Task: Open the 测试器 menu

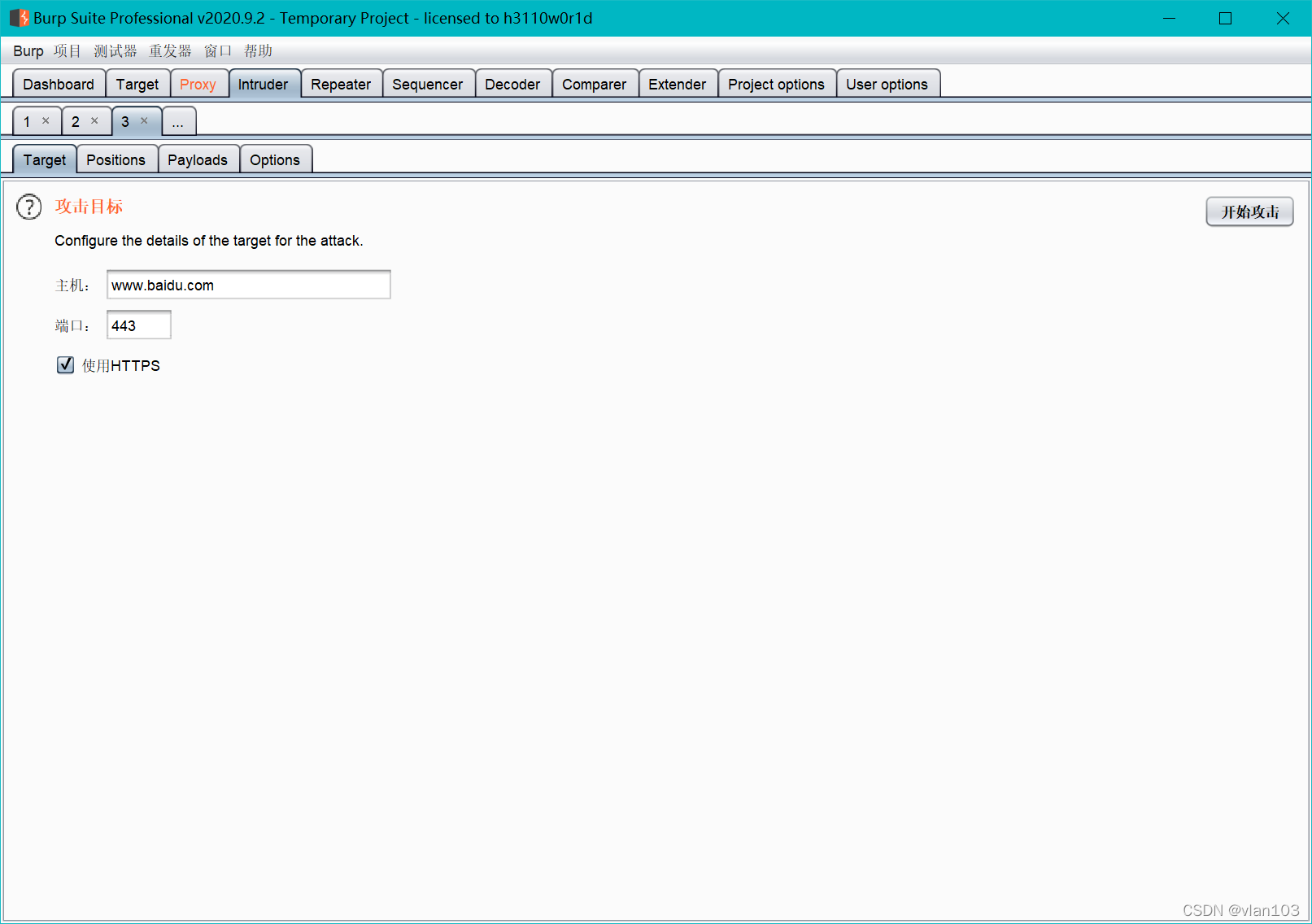Action: (x=116, y=51)
